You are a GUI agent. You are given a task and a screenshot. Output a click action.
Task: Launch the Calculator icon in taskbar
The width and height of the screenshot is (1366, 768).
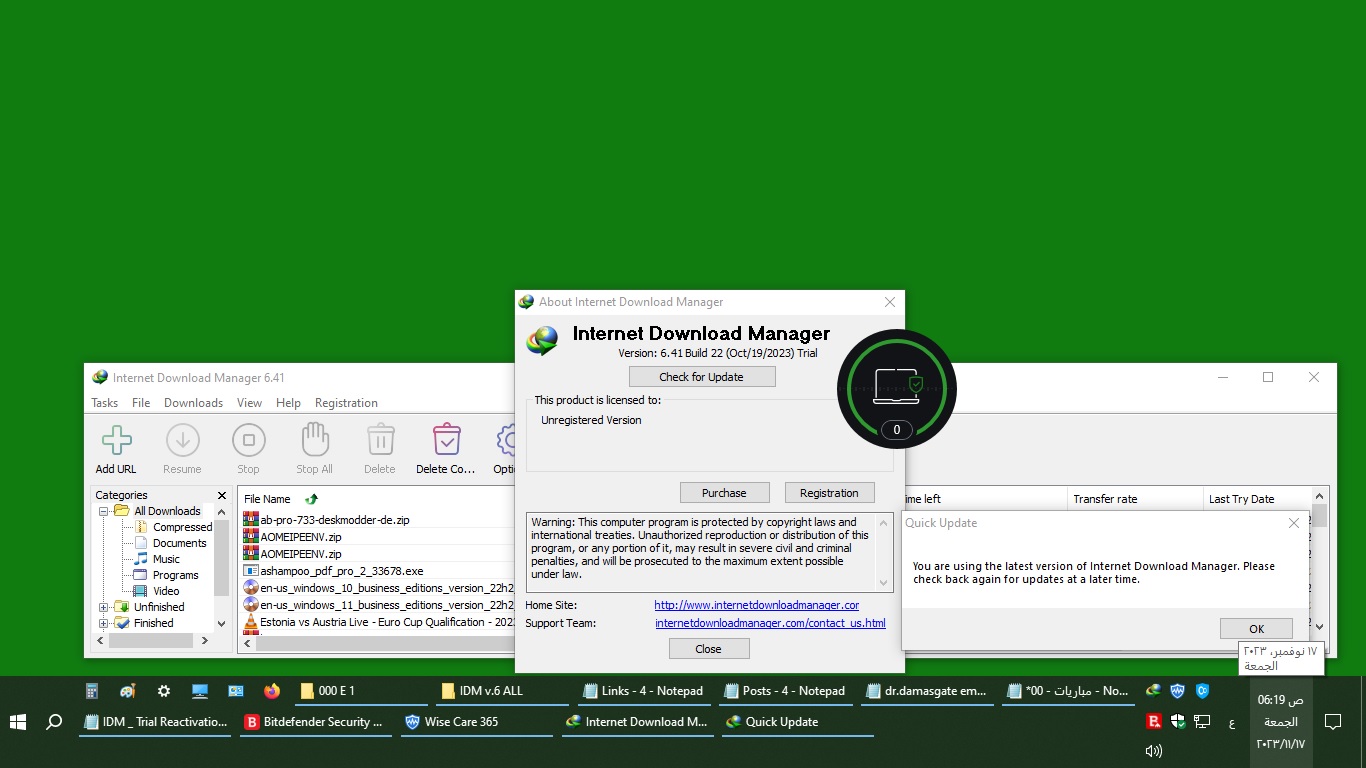91,691
